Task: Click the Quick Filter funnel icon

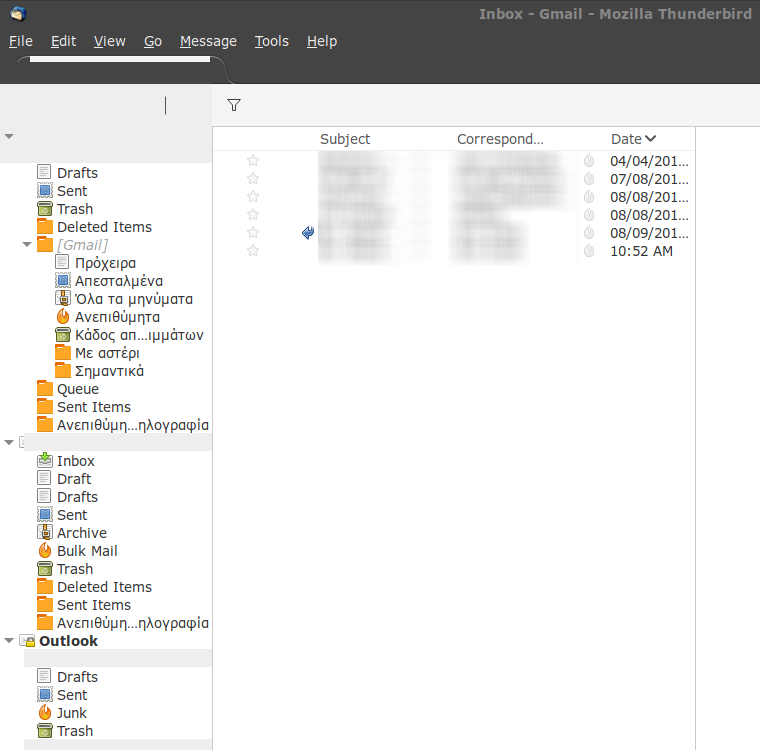Action: (x=234, y=105)
